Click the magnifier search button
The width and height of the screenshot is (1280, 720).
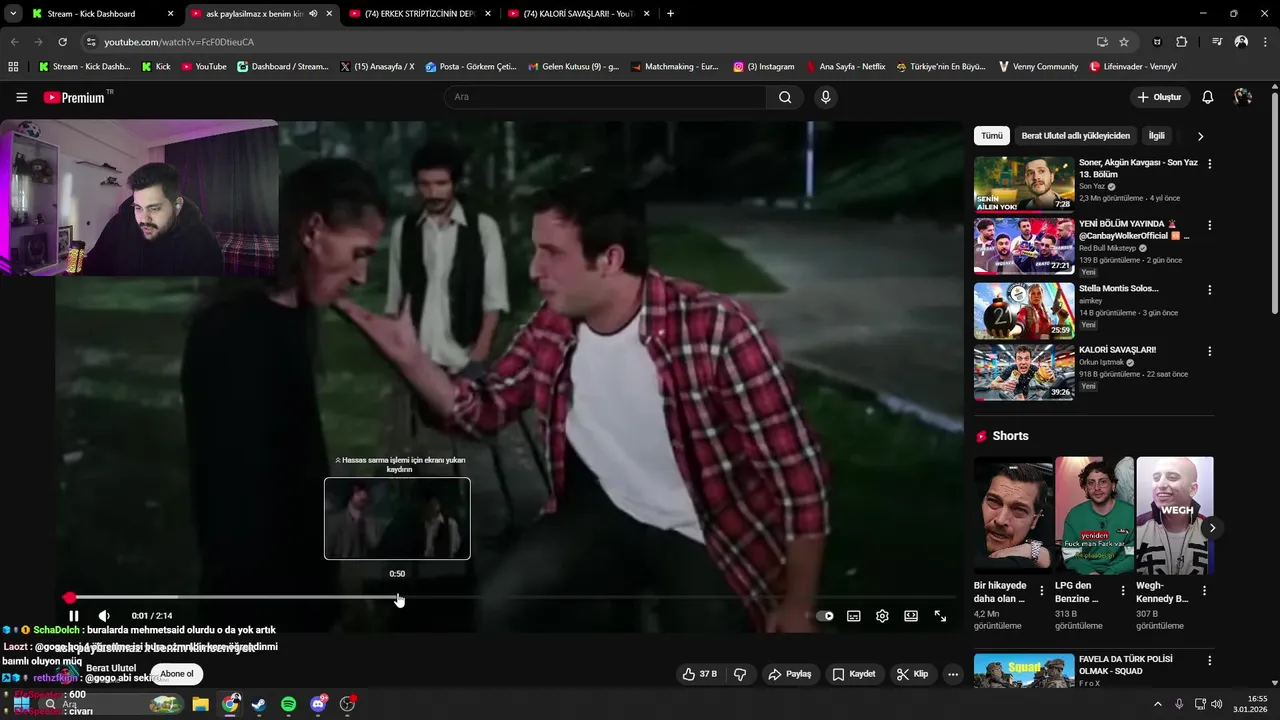coord(785,97)
